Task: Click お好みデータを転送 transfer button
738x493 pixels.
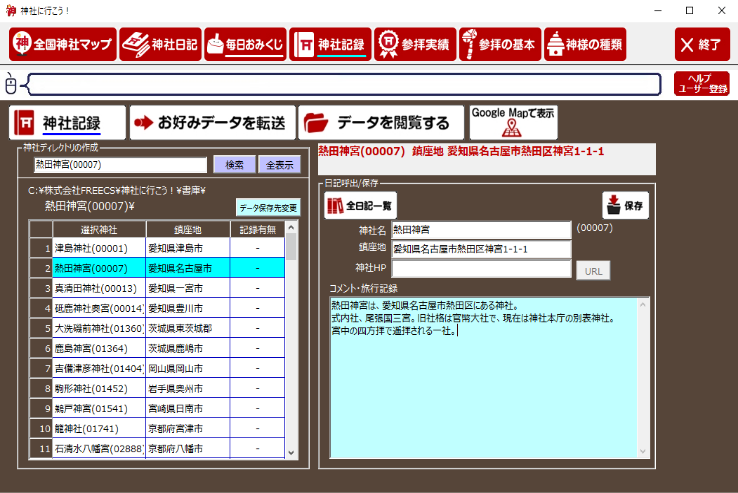Action: point(212,123)
